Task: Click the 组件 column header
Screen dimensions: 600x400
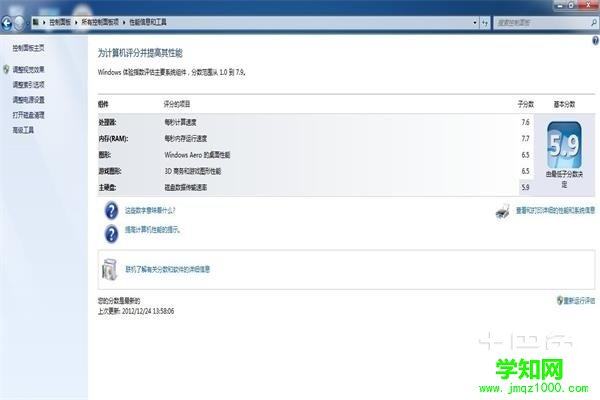Action: [x=103, y=104]
